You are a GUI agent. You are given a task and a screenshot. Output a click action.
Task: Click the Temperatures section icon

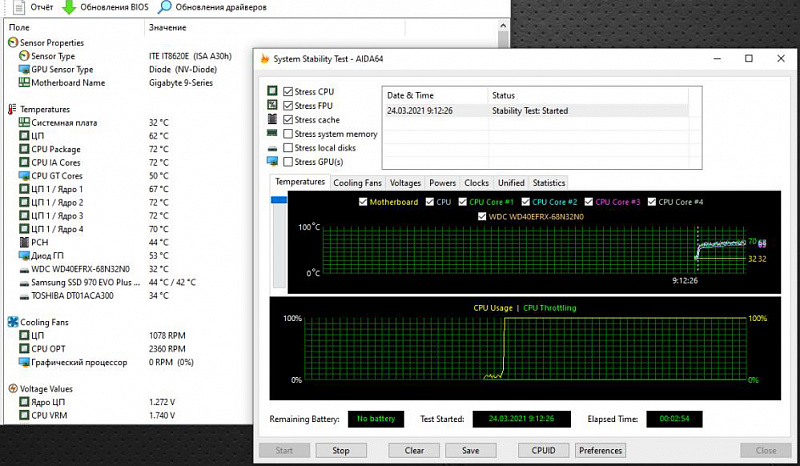12,109
